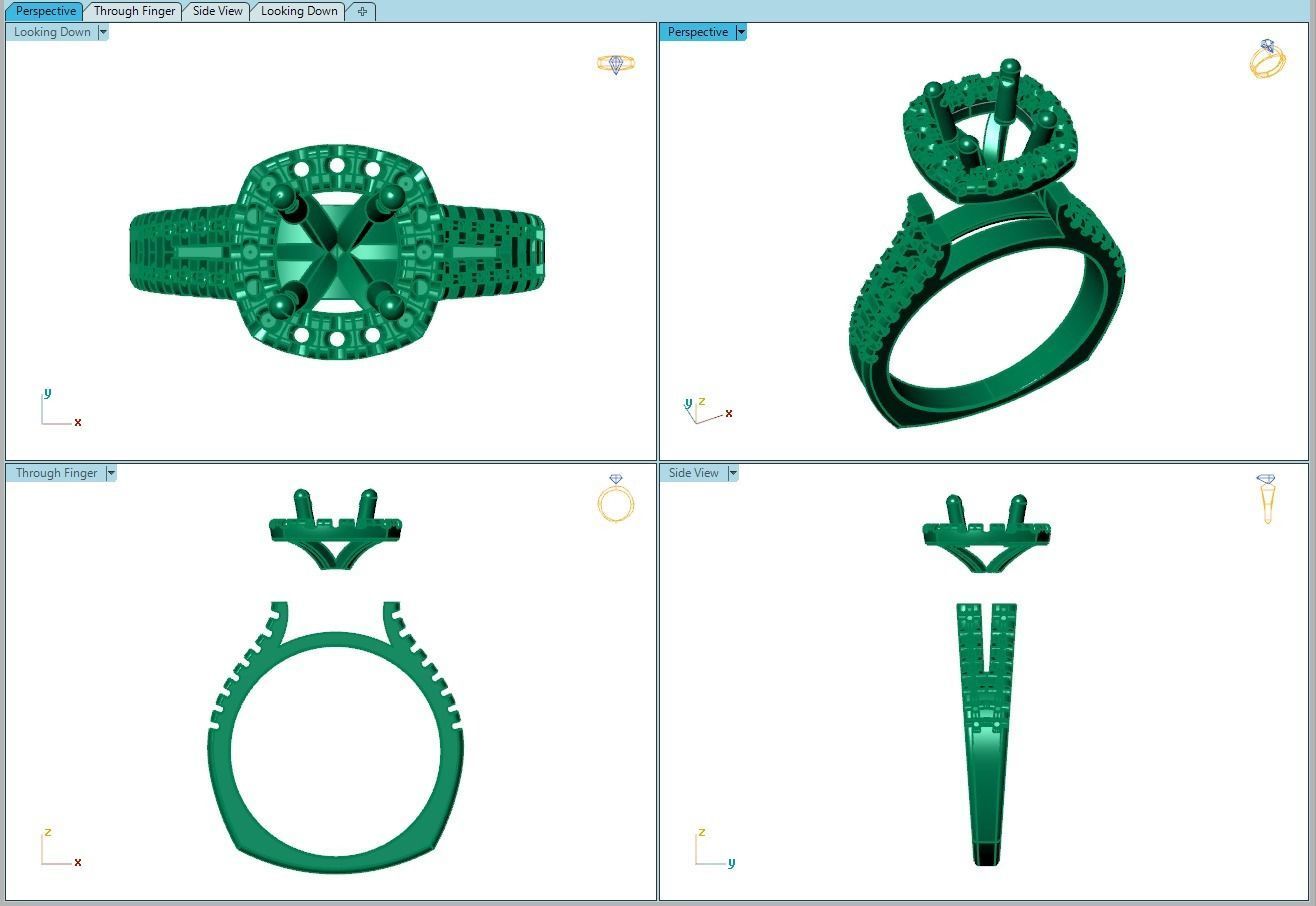This screenshot has height=906, width=1316.
Task: Activate the Looking Down viewport tab
Action: click(298, 11)
